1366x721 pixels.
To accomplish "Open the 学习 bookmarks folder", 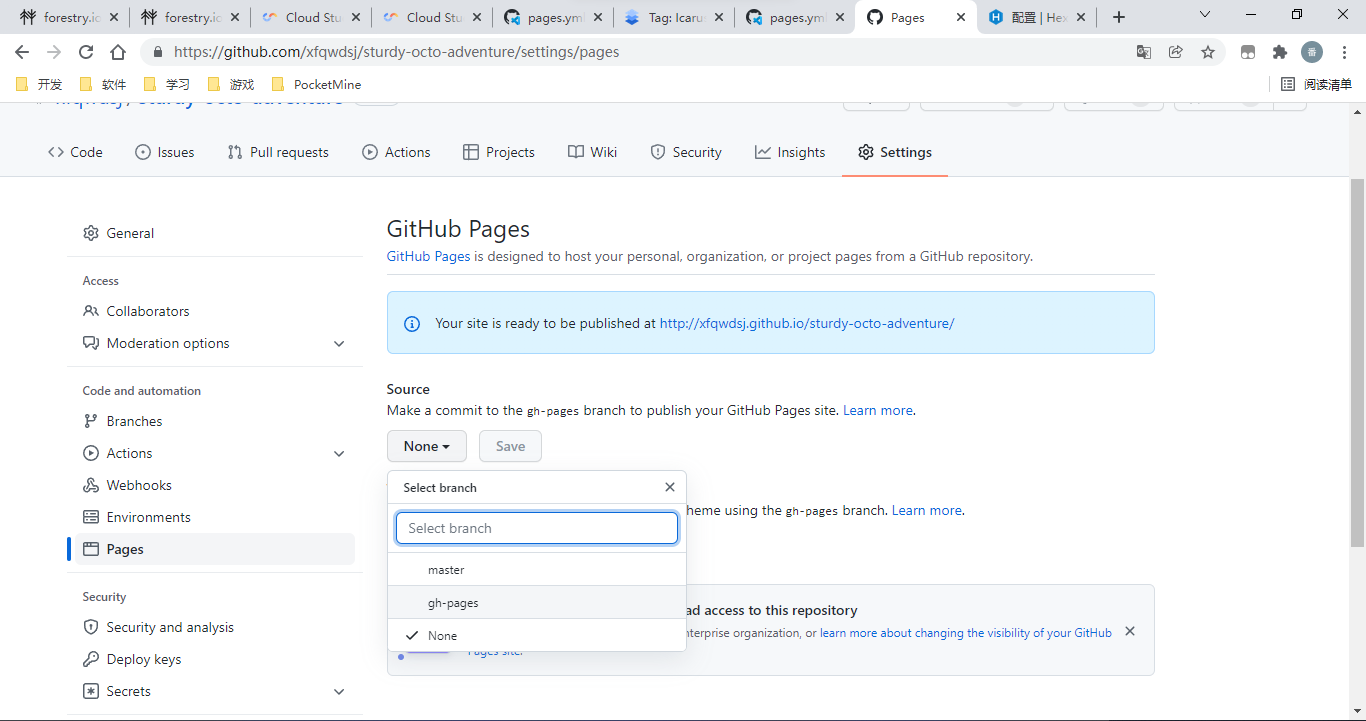I will click(x=167, y=84).
